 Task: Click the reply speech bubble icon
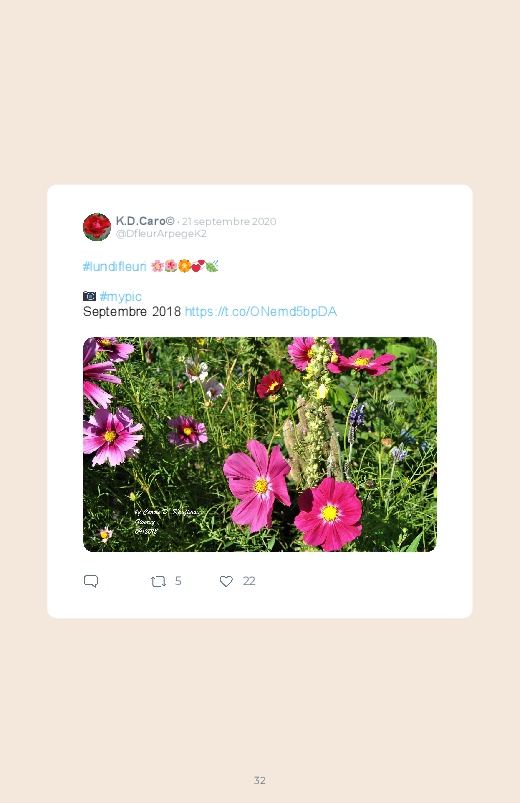91,581
